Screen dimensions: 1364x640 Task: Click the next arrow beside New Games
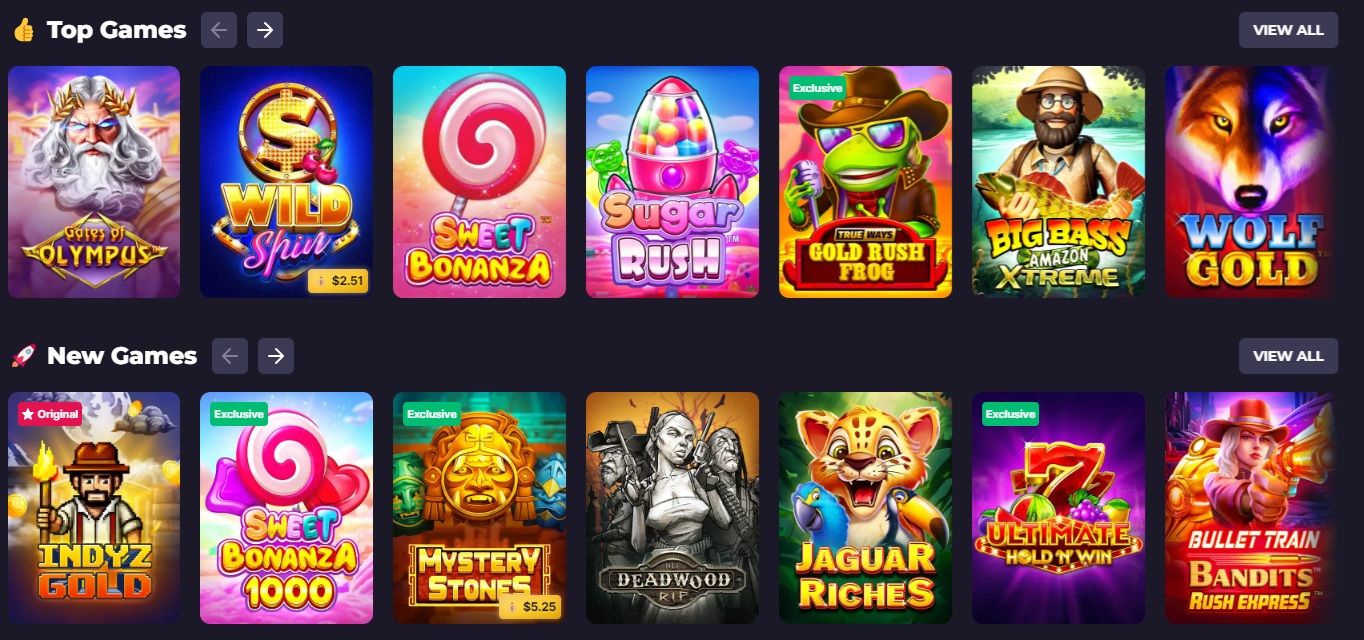[276, 356]
